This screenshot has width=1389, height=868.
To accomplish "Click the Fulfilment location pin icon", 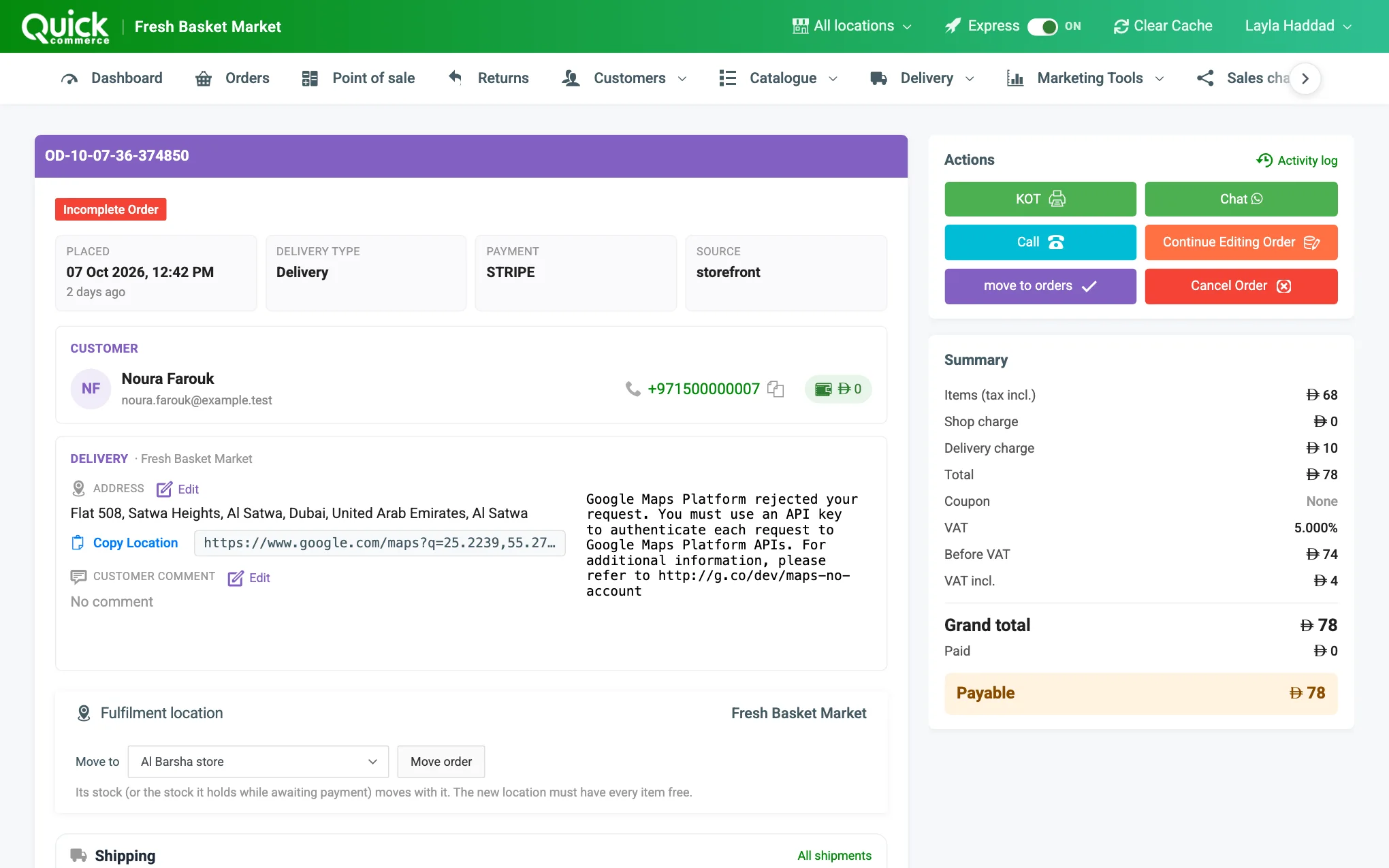I will [x=84, y=713].
